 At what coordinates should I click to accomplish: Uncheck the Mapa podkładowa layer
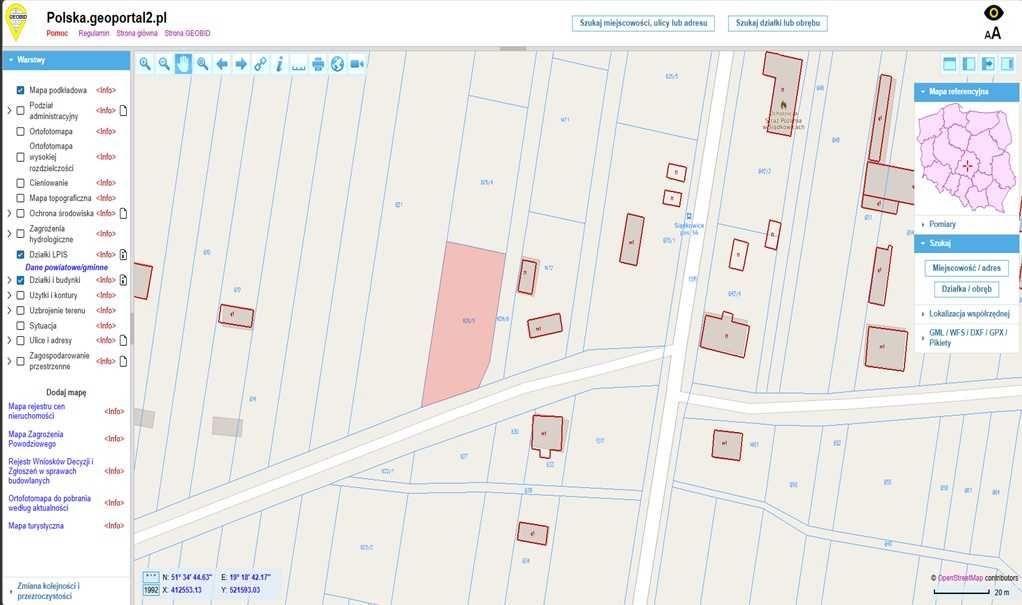[x=20, y=90]
